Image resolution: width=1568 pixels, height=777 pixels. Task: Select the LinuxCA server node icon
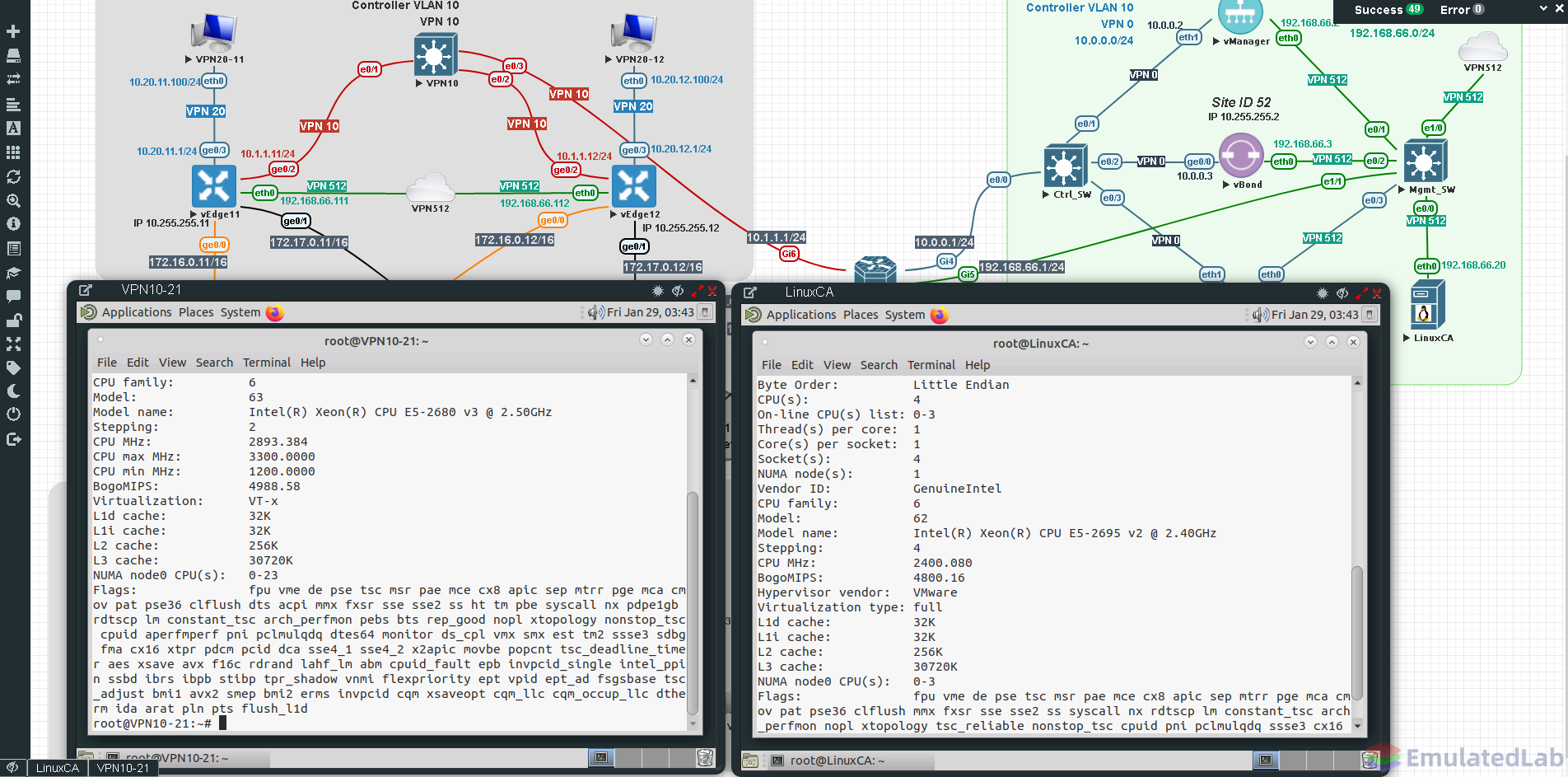pos(1427,306)
